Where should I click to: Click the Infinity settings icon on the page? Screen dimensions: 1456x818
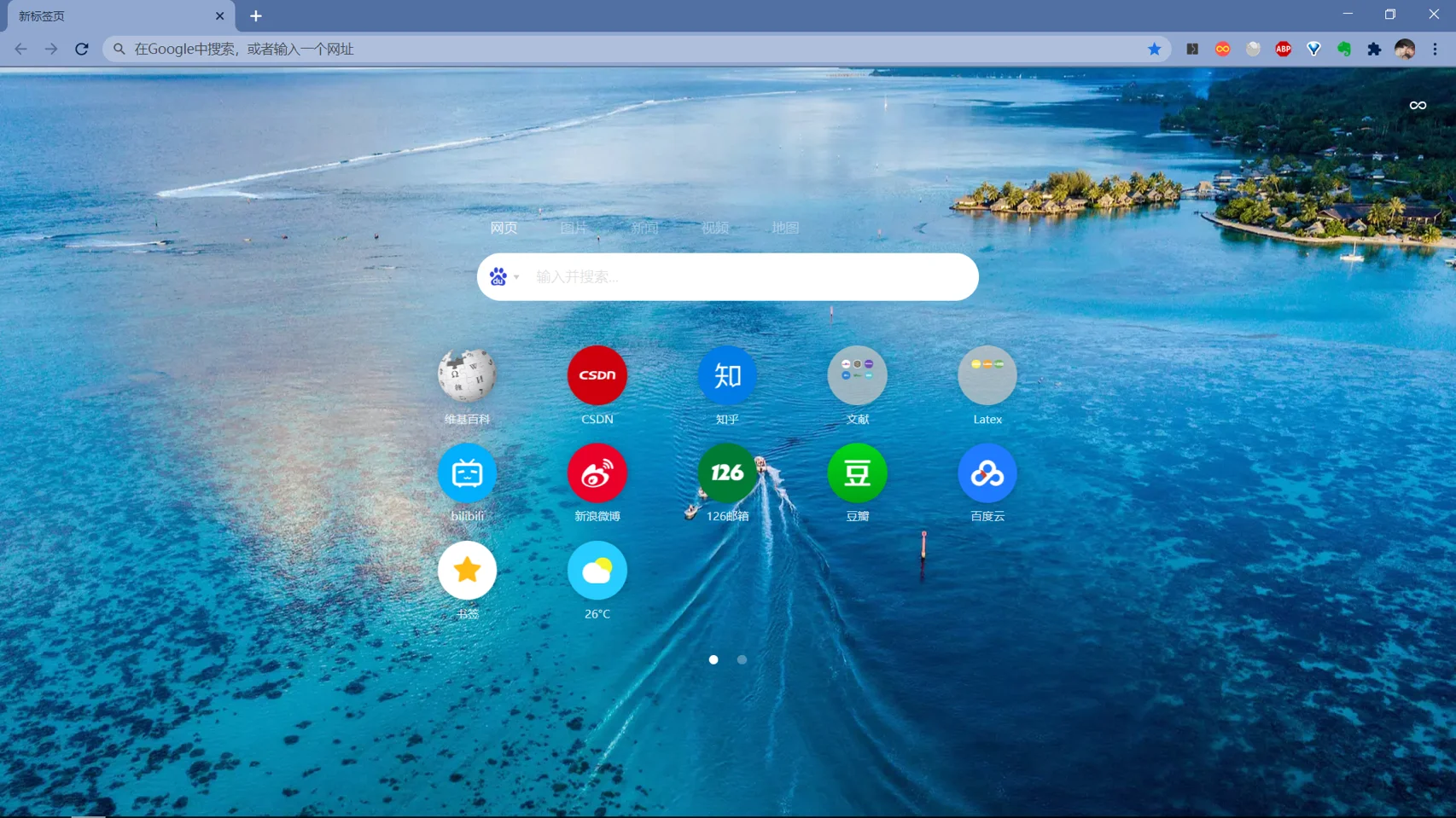[x=1418, y=105]
